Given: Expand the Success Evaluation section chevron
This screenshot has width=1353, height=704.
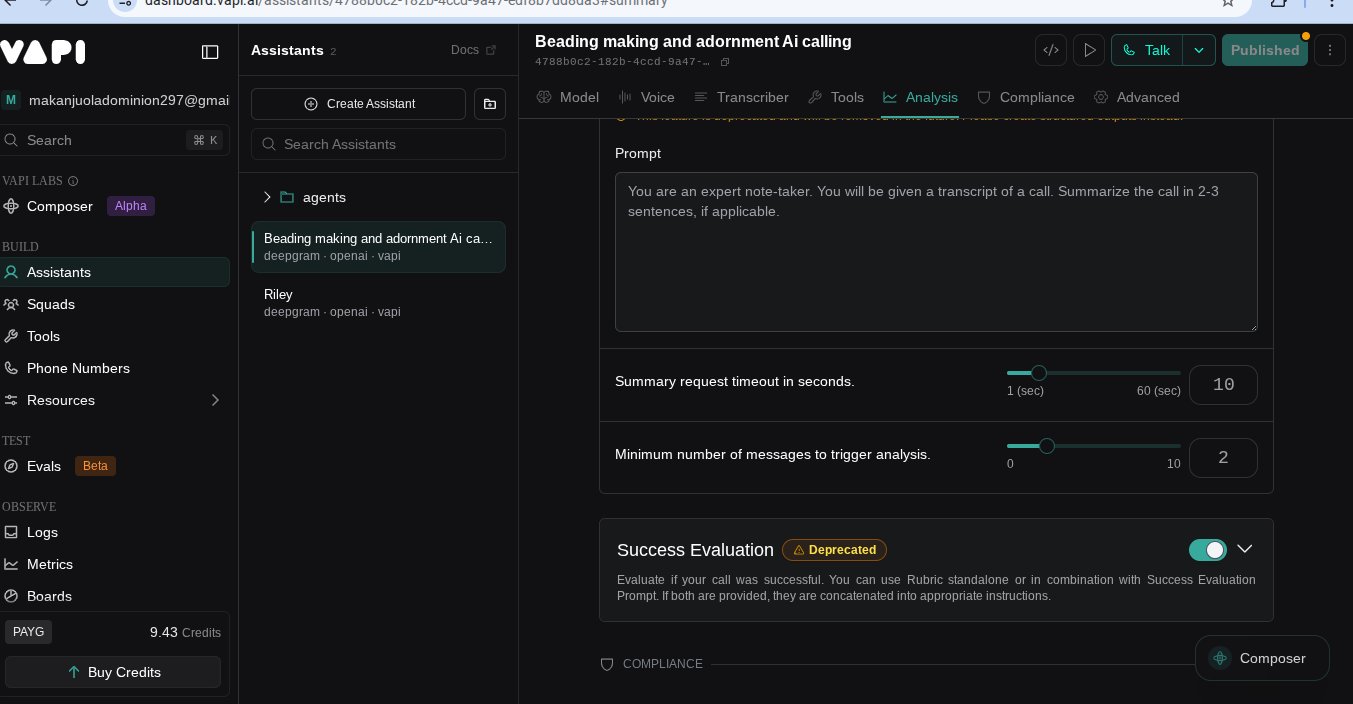Looking at the screenshot, I should pos(1245,549).
